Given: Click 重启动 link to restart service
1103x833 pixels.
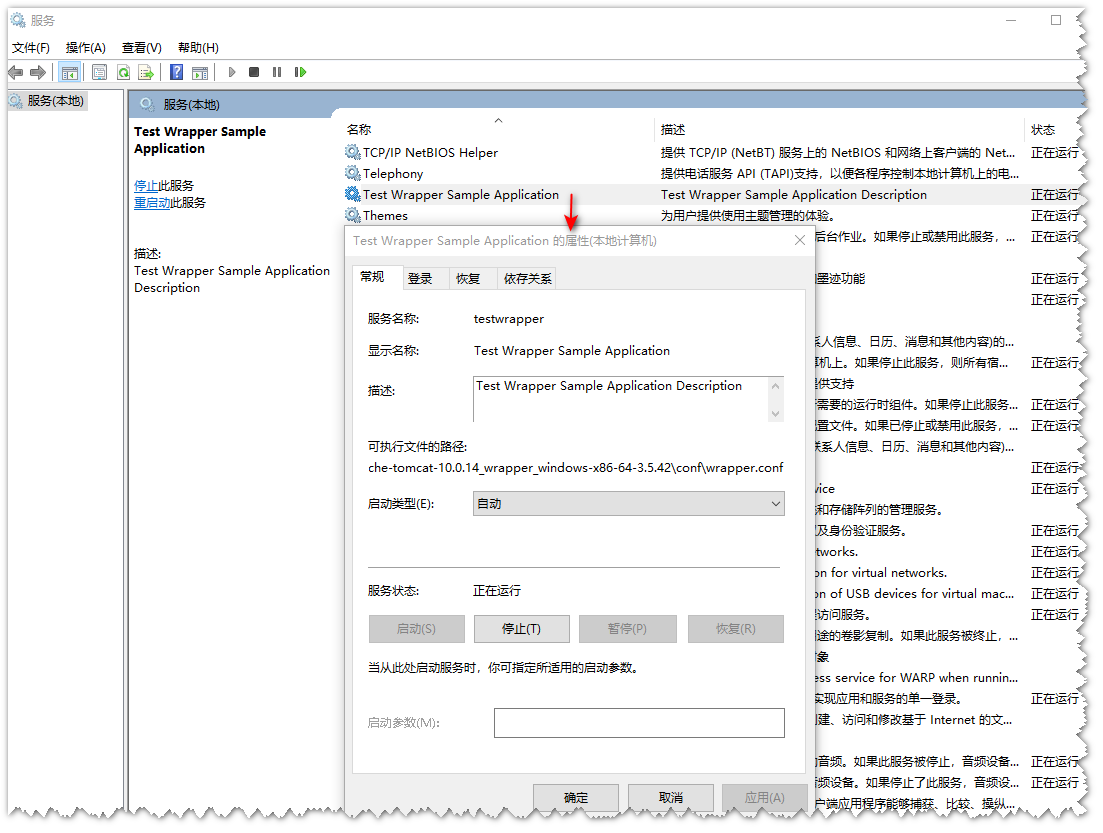Looking at the screenshot, I should (152, 203).
